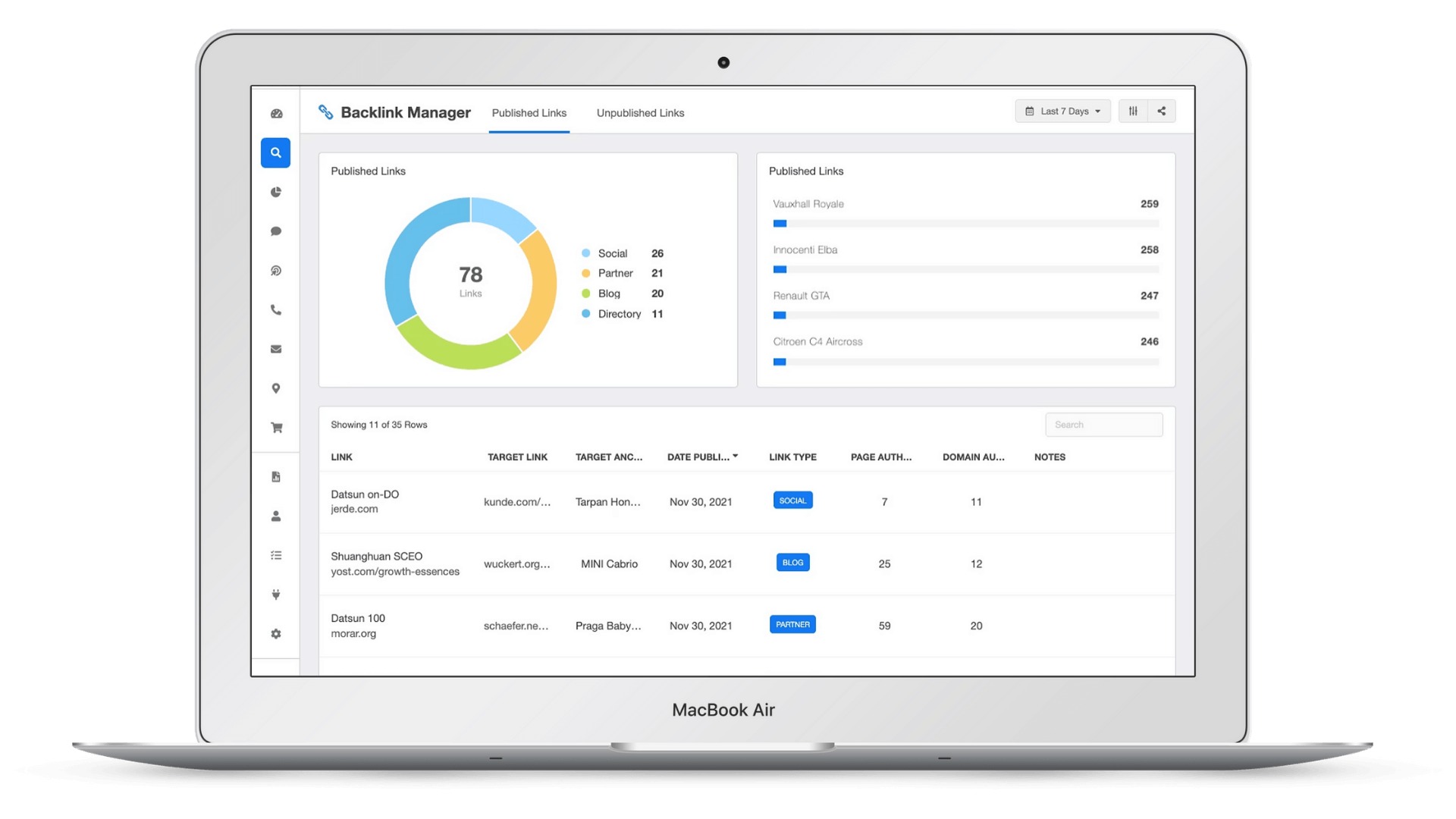Open the user profile sidebar icon
Image resolution: width=1456 pixels, height=819 pixels.
(x=276, y=516)
